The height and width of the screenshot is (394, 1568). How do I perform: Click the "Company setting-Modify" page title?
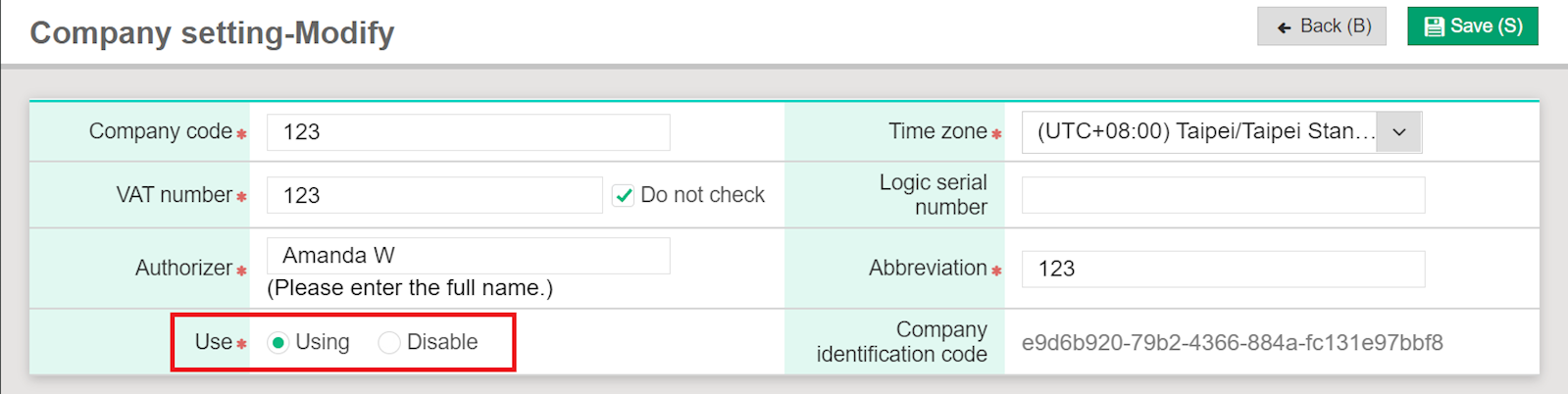[212, 32]
